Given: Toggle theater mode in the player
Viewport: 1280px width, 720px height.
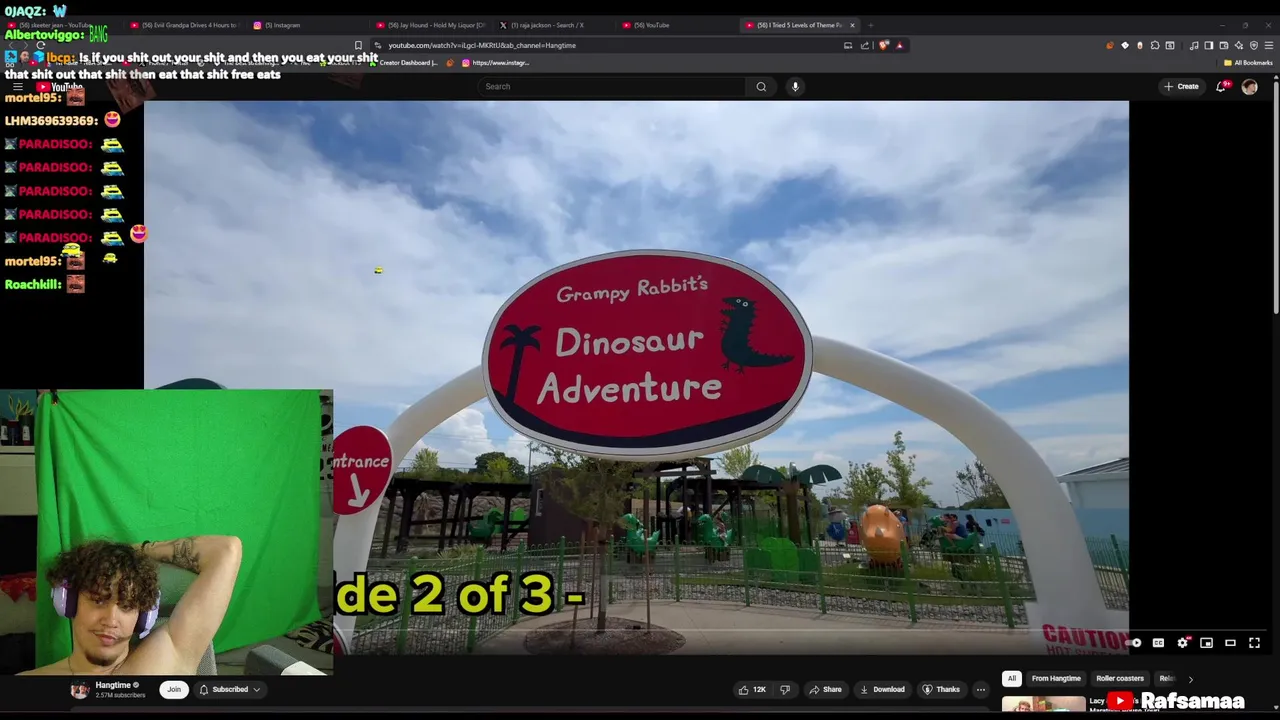Looking at the screenshot, I should 1230,643.
